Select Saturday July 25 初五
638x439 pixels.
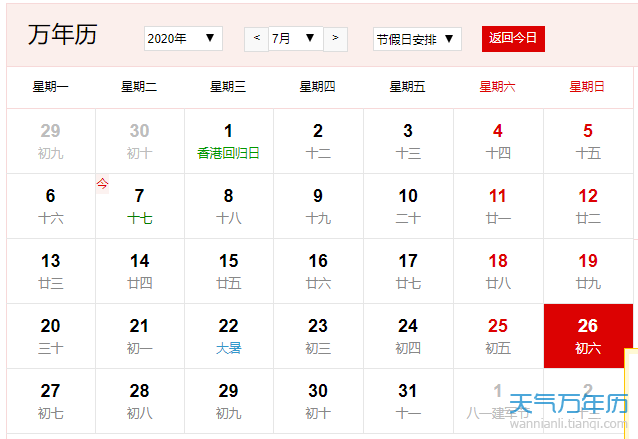tap(498, 336)
